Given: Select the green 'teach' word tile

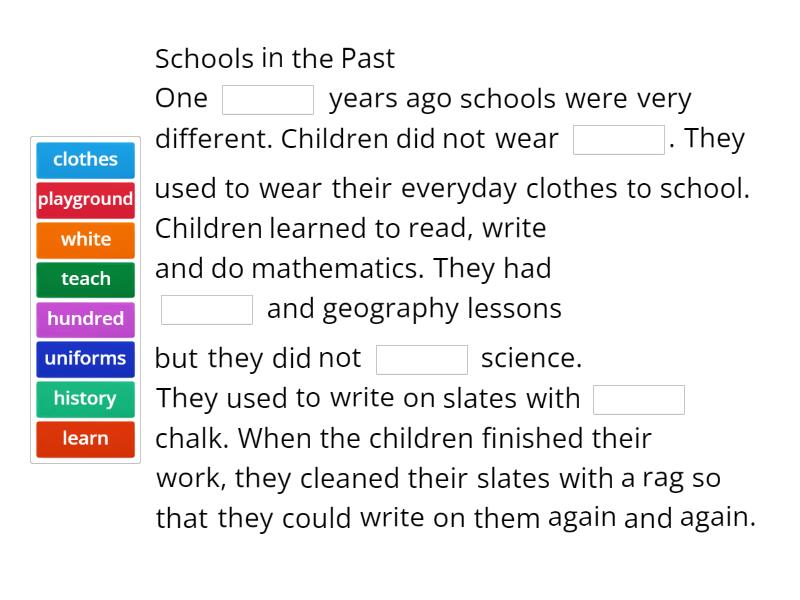Looking at the screenshot, I should tap(85, 280).
